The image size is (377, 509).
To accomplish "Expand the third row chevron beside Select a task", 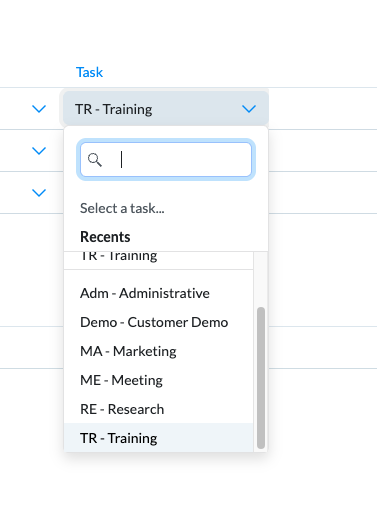I will [39, 193].
